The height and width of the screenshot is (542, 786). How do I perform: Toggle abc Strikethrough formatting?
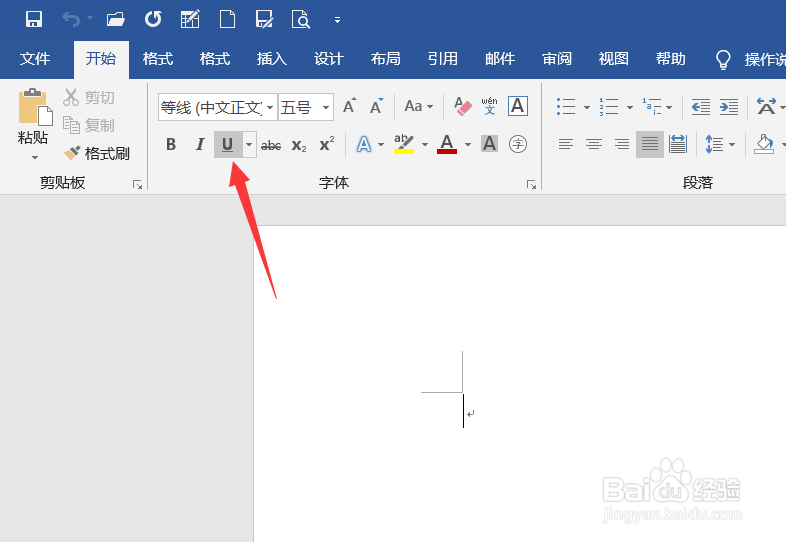[x=271, y=145]
